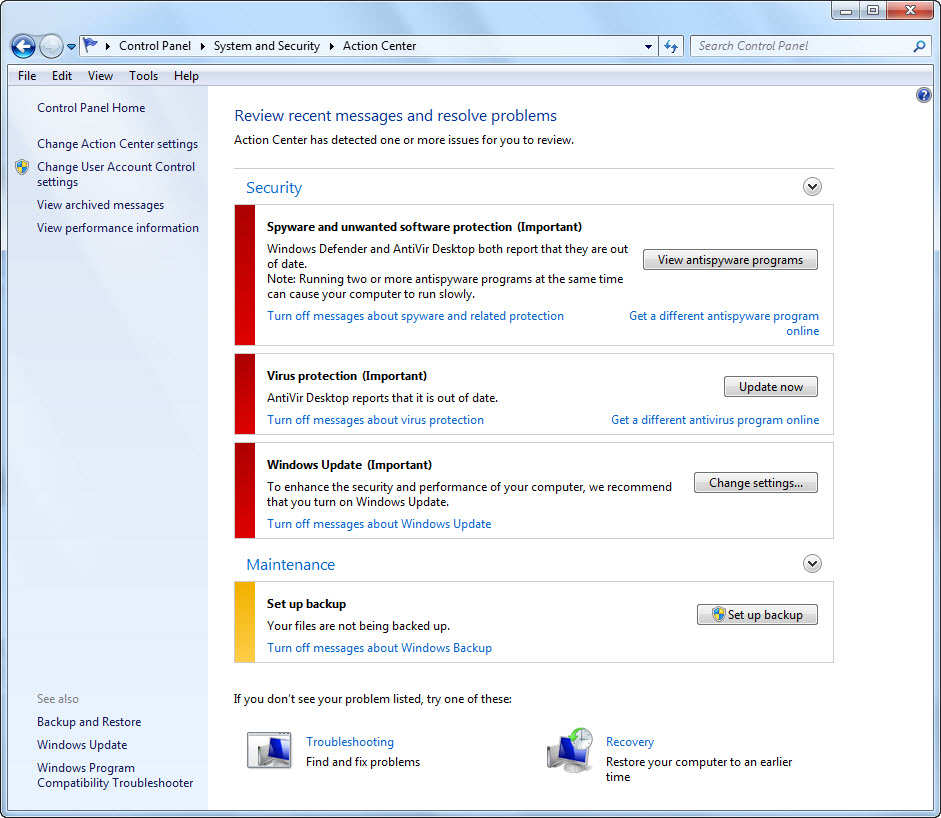Collapse the Security section chevron

[812, 187]
